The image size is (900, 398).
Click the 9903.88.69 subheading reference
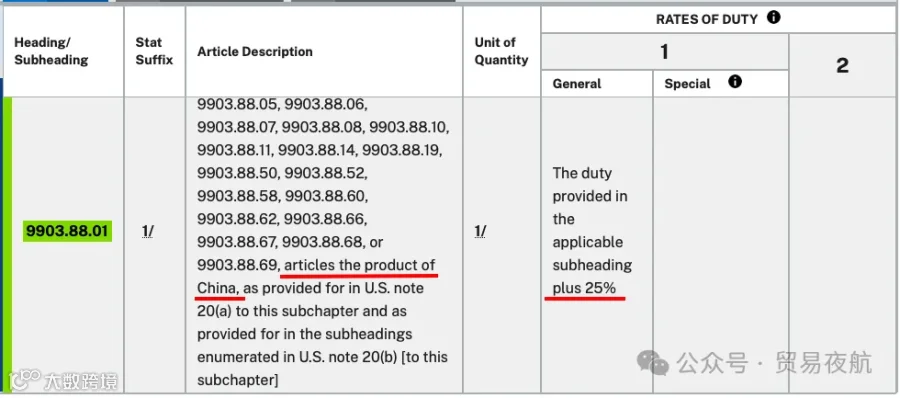[x=238, y=265]
